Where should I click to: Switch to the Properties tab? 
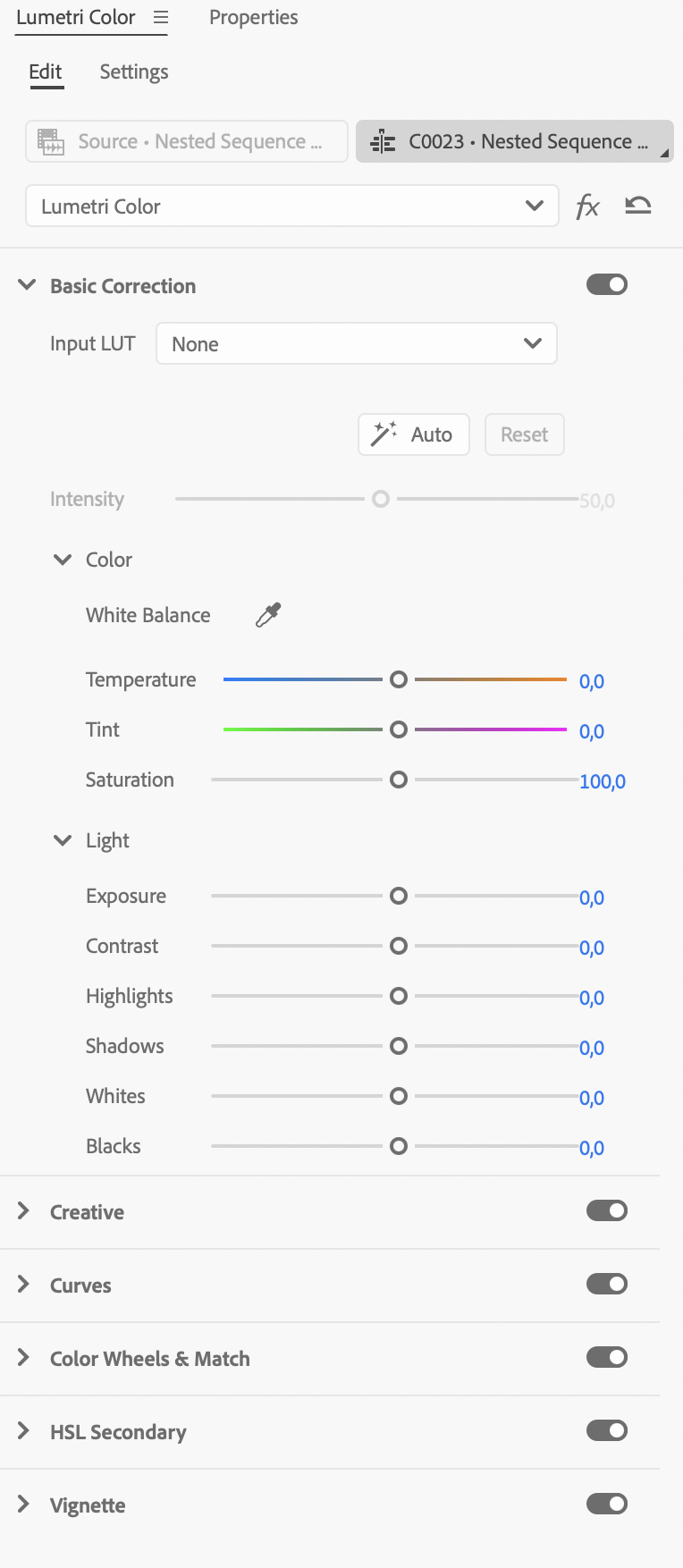(254, 18)
